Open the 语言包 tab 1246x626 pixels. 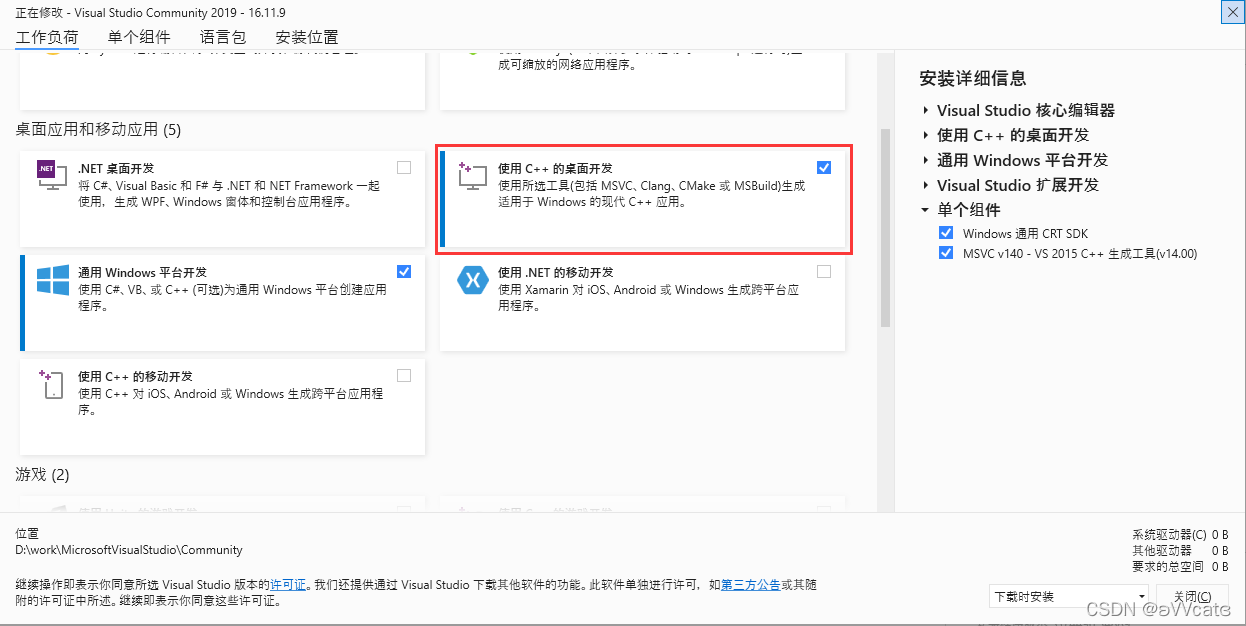pos(222,37)
